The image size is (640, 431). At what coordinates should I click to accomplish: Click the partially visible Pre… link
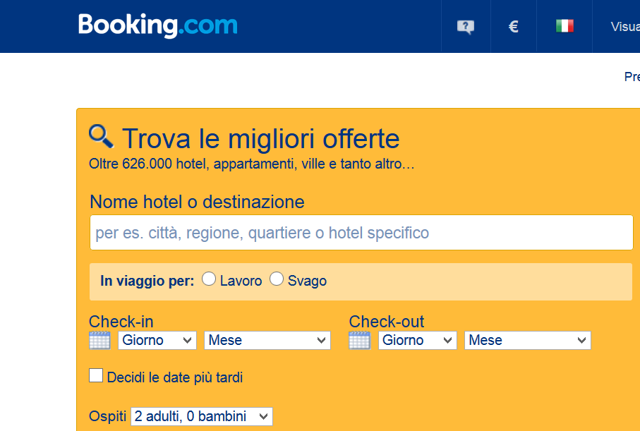(632, 77)
